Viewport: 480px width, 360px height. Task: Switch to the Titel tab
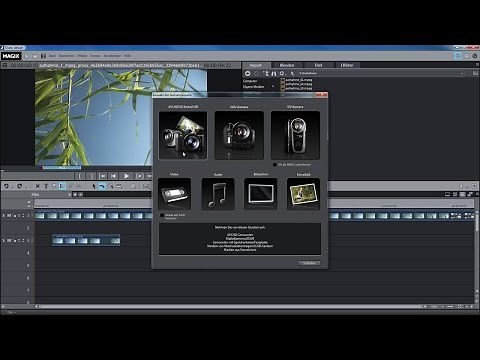click(318, 65)
